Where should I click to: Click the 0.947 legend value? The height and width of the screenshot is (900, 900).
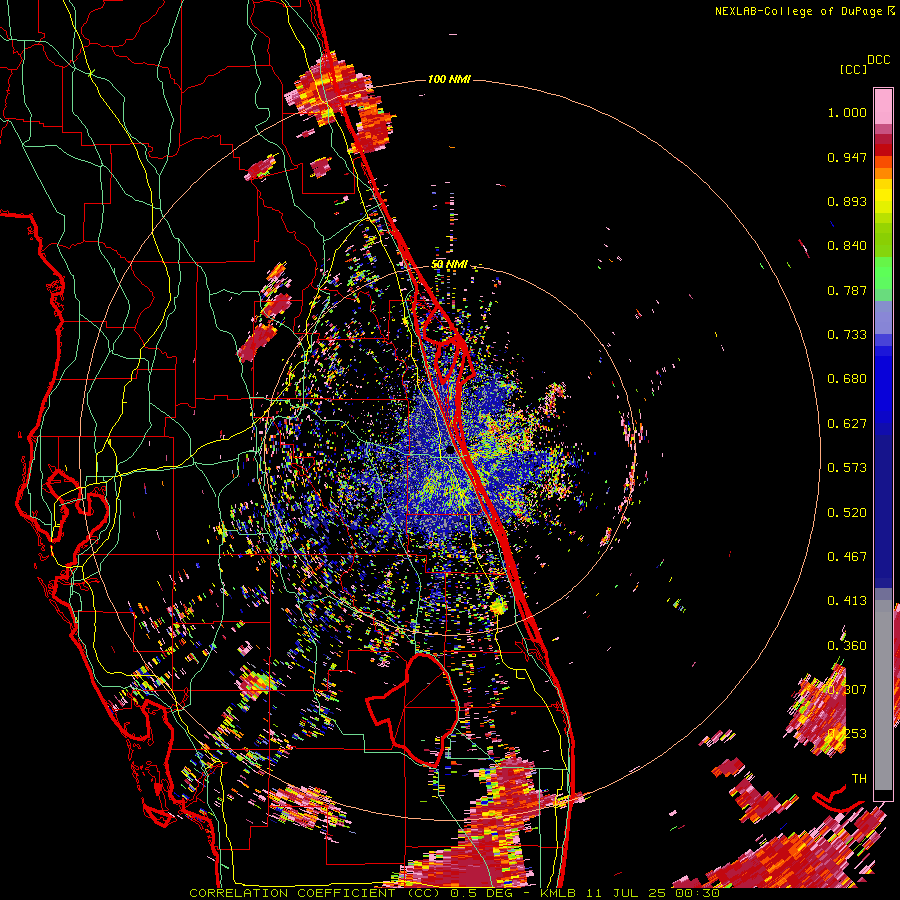(847, 157)
